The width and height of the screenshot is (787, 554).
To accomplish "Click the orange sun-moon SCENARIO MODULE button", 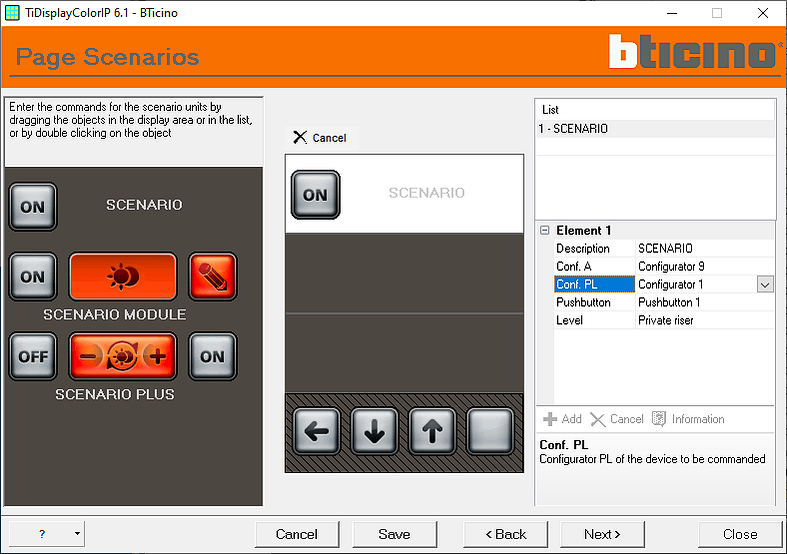I will (x=122, y=276).
